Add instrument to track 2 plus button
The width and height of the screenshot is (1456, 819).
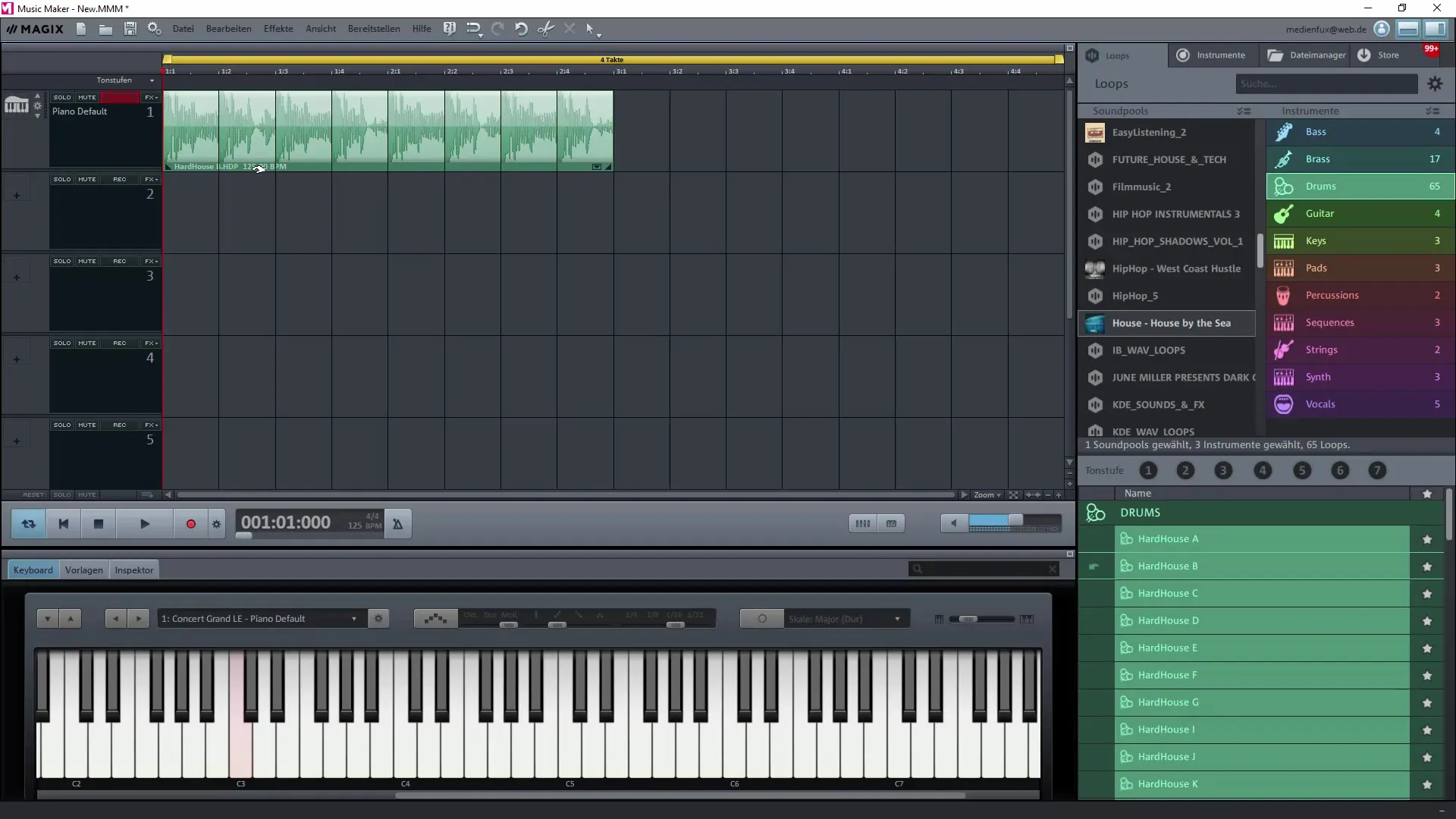(17, 196)
